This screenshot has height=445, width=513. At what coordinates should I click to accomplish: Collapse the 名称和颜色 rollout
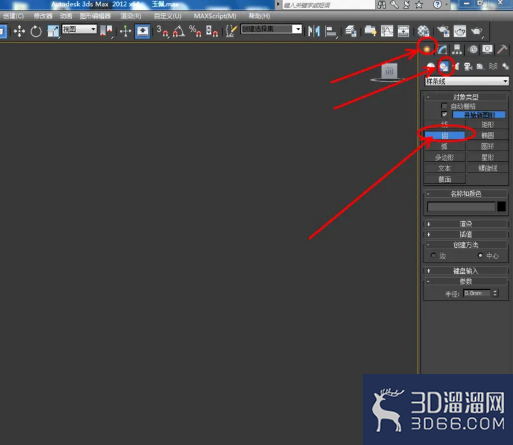(x=466, y=193)
